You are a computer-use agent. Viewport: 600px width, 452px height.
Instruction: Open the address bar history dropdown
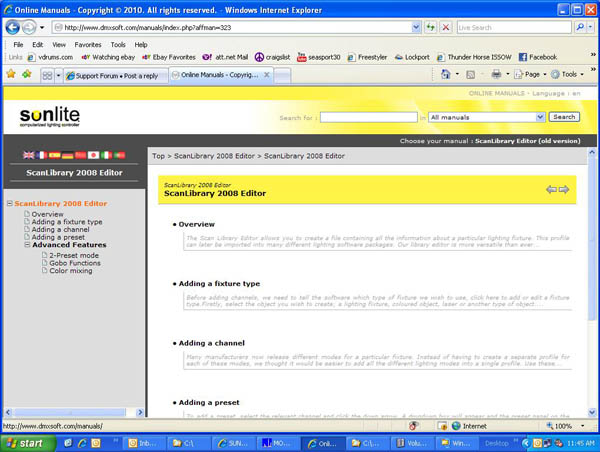click(416, 28)
